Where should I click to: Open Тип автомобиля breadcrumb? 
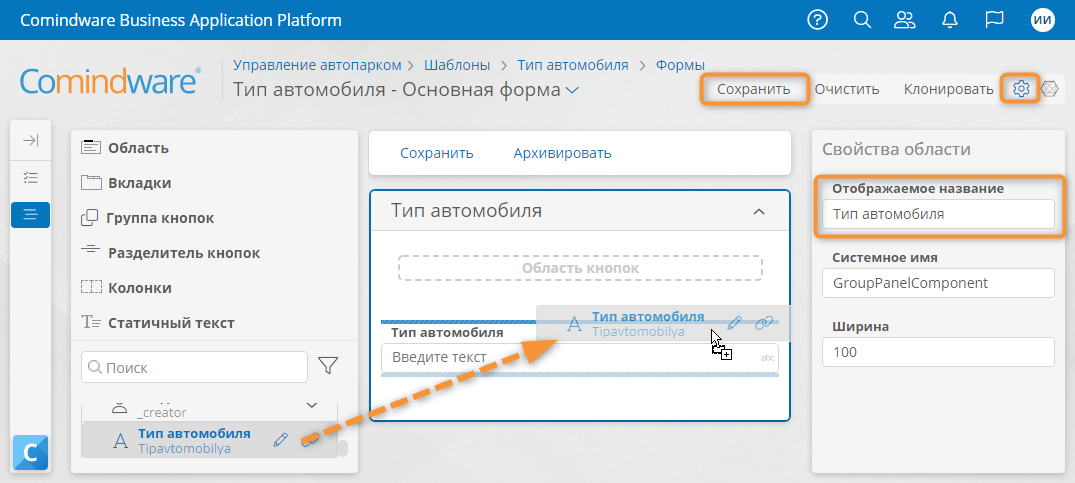pyautogui.click(x=572, y=65)
